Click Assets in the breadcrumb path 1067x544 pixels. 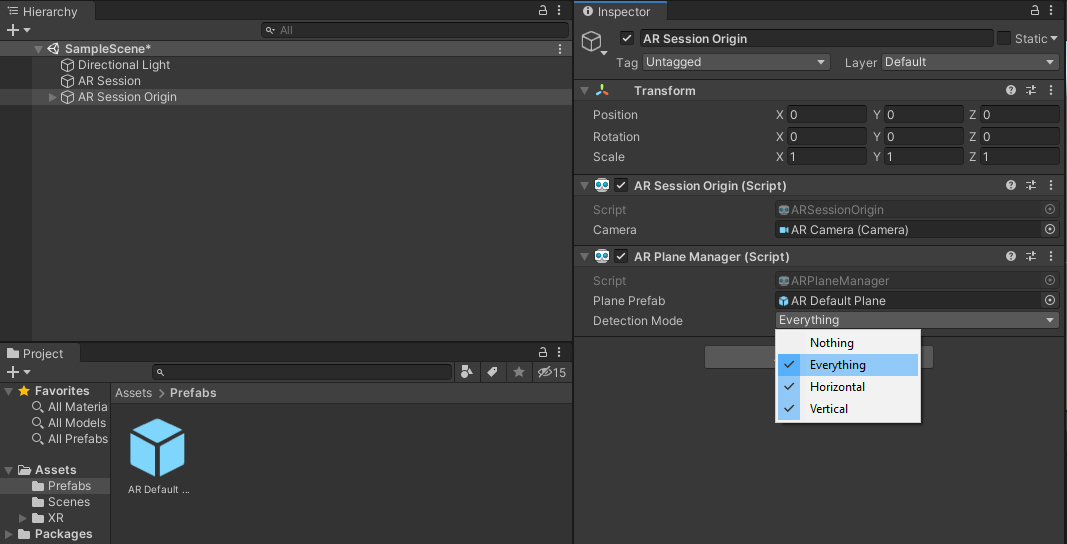(x=133, y=393)
